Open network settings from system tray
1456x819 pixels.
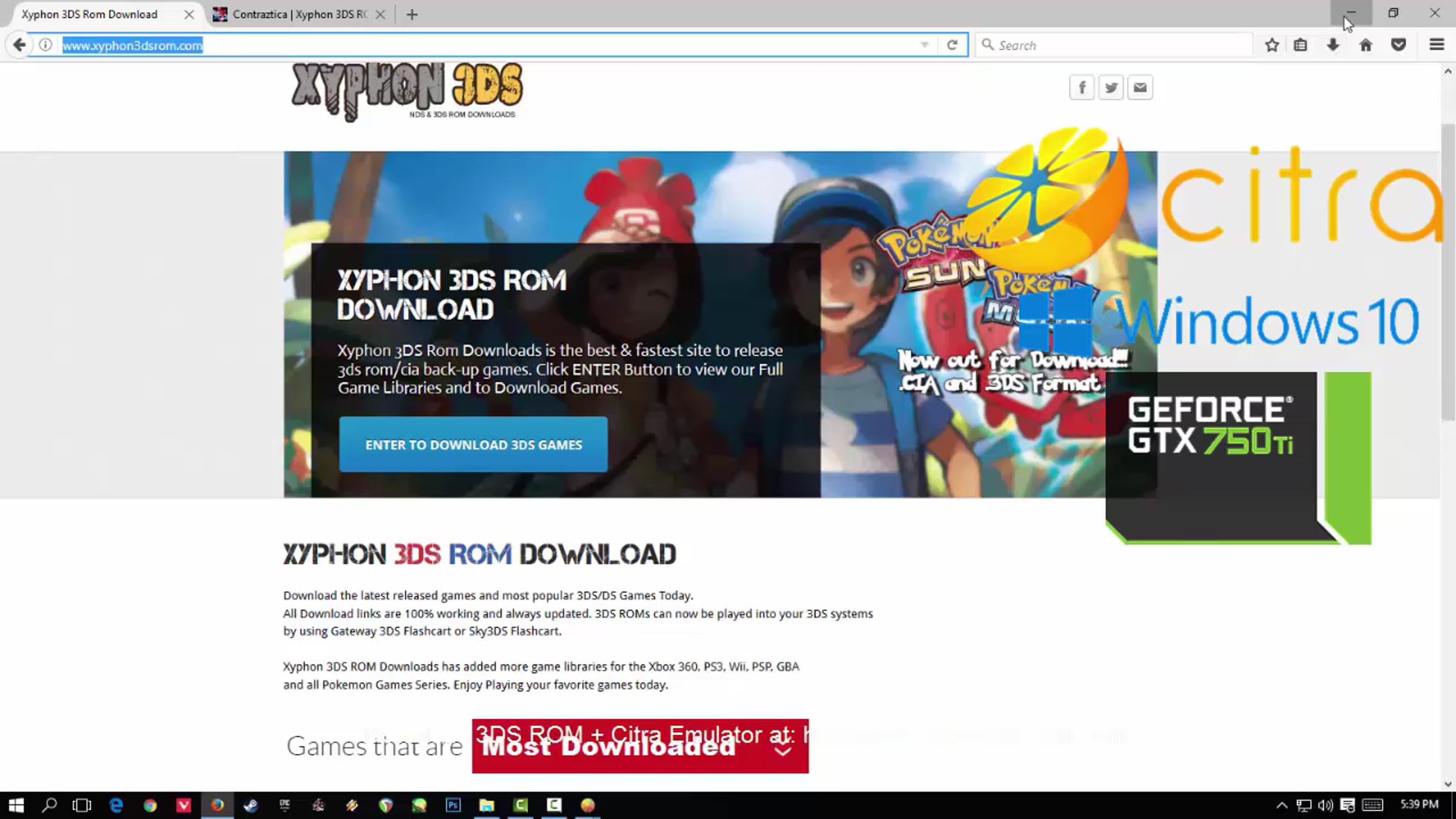[1303, 805]
